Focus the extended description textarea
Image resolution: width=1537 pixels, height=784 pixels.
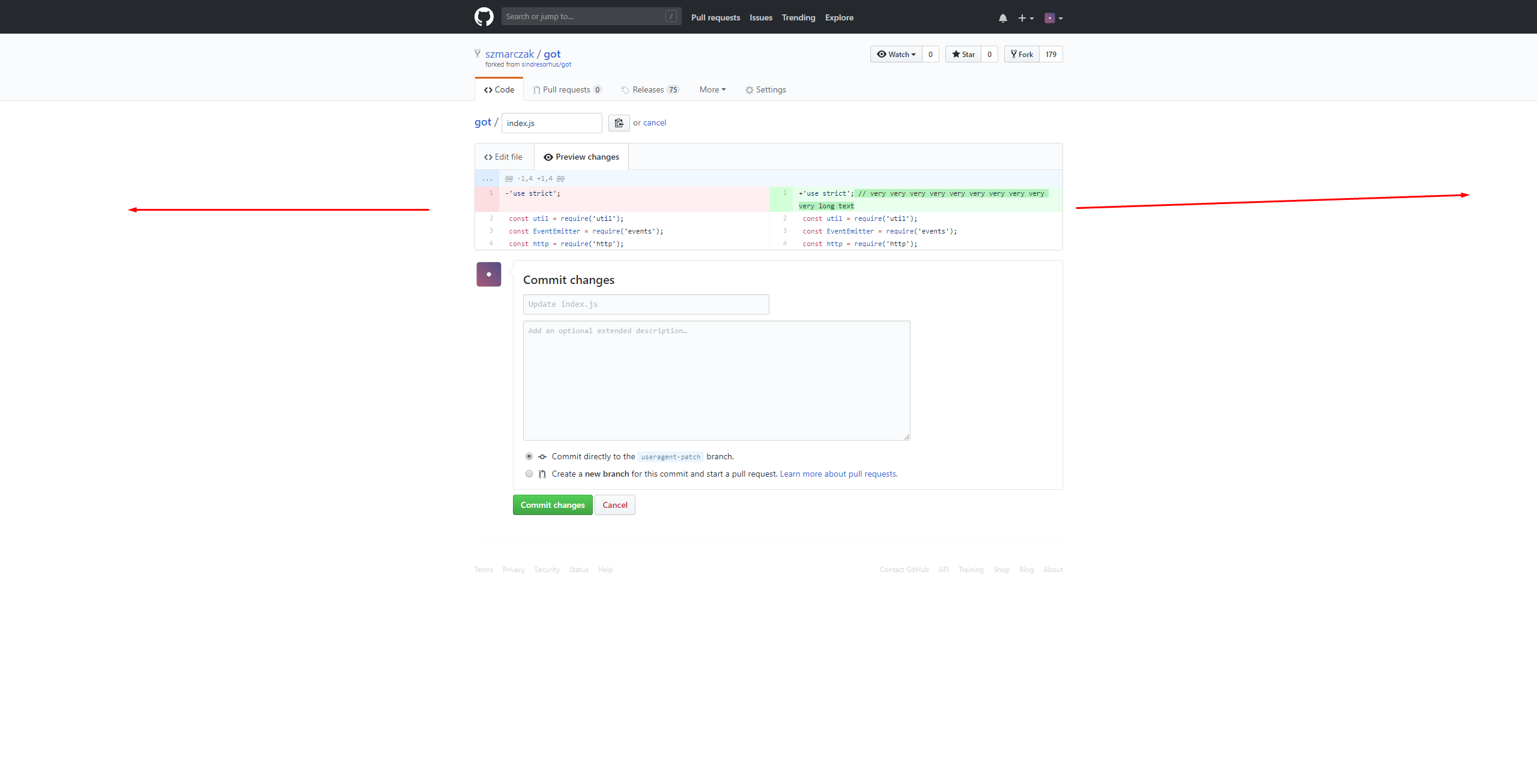click(x=717, y=381)
